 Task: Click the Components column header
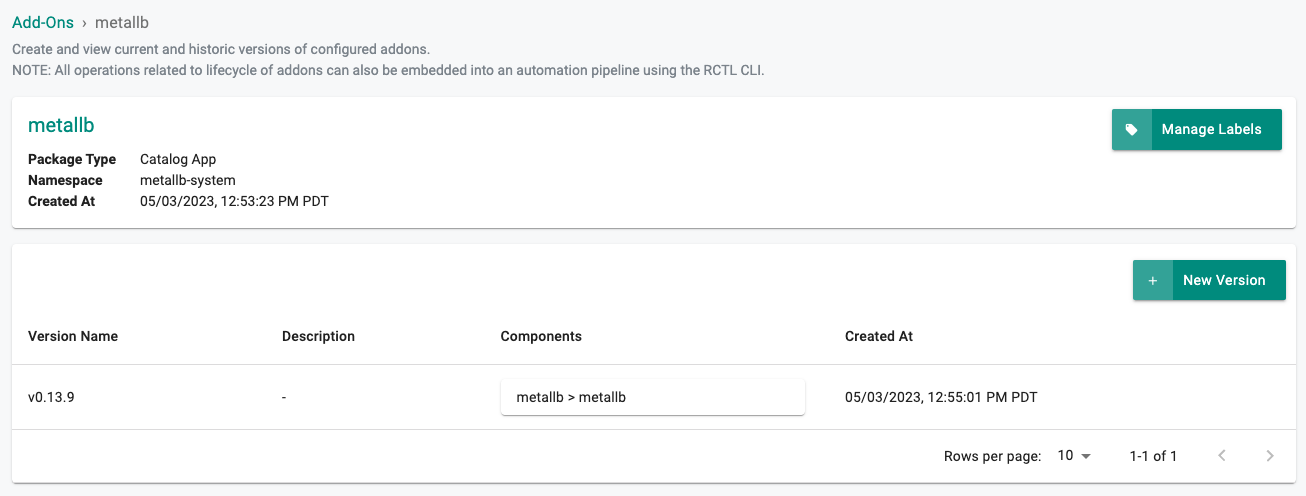[541, 336]
